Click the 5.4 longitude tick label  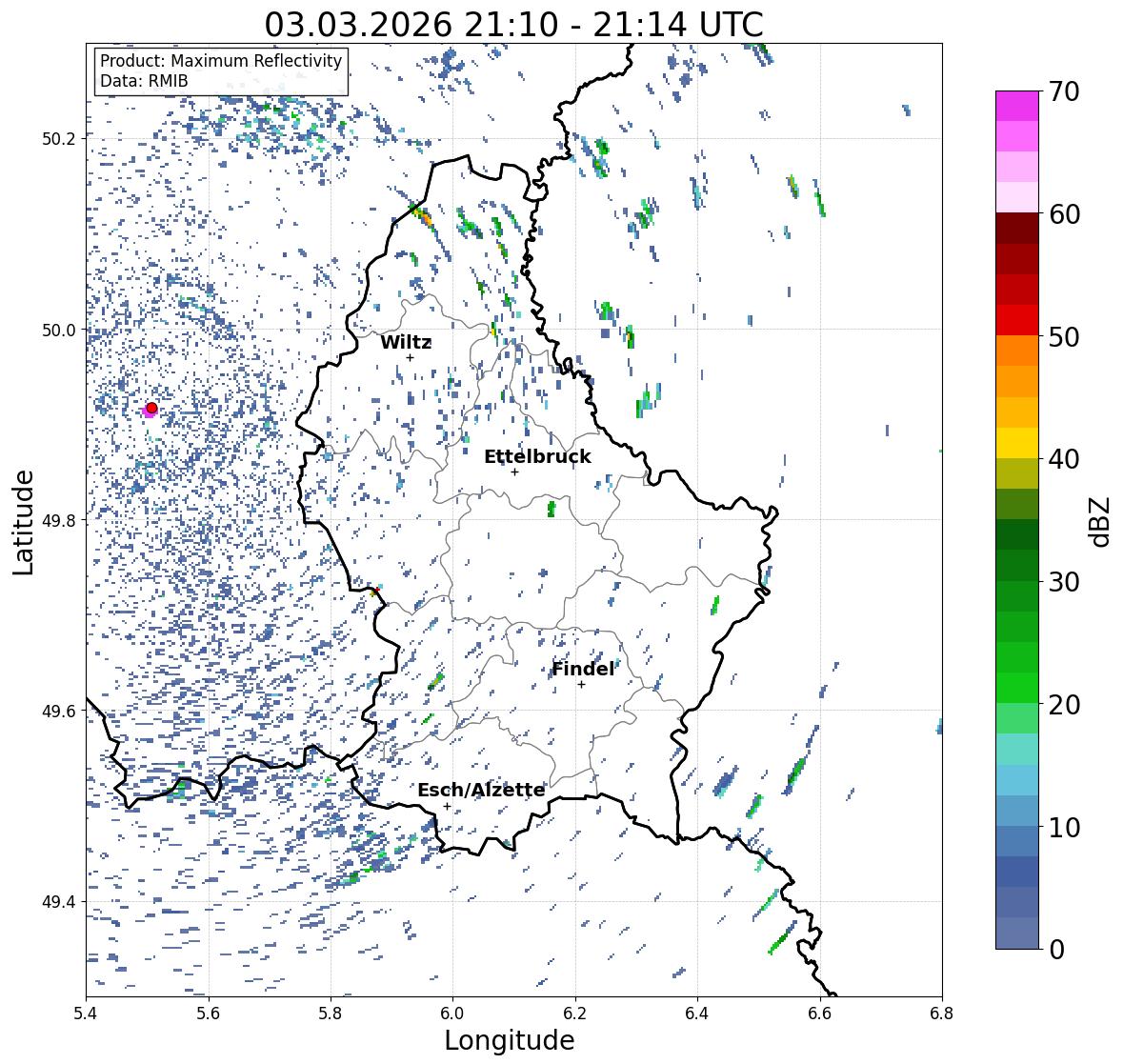(x=86, y=1013)
